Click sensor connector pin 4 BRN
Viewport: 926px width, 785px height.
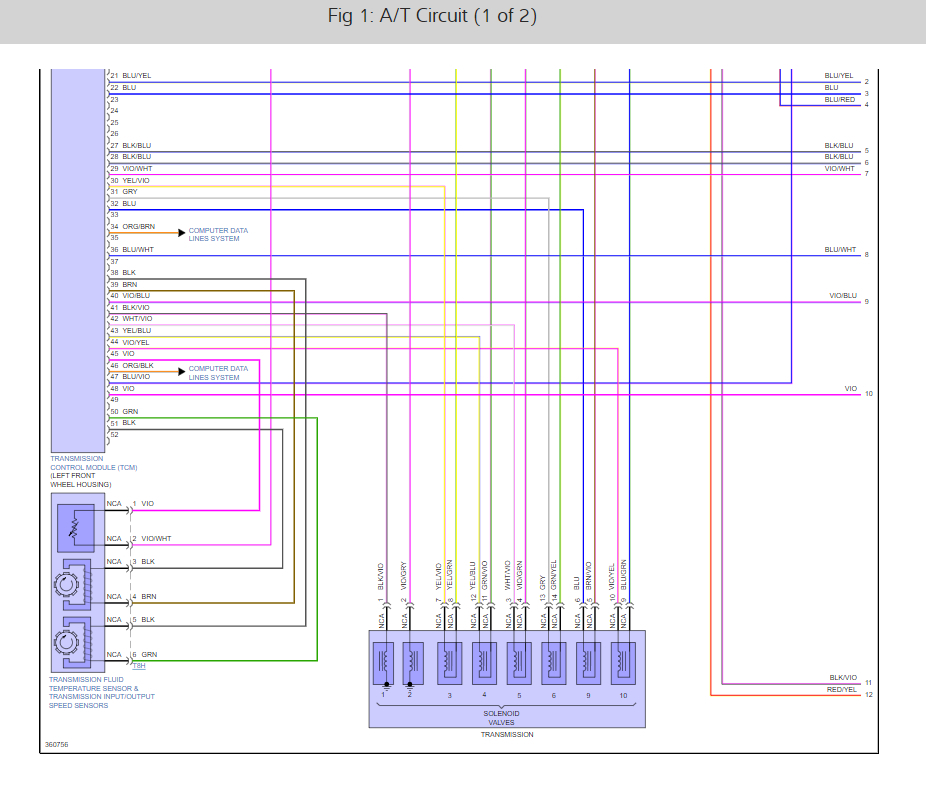tap(145, 597)
